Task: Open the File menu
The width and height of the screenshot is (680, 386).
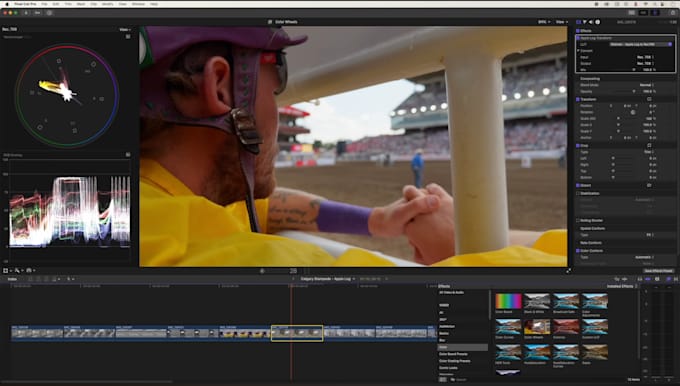Action: (44, 4)
